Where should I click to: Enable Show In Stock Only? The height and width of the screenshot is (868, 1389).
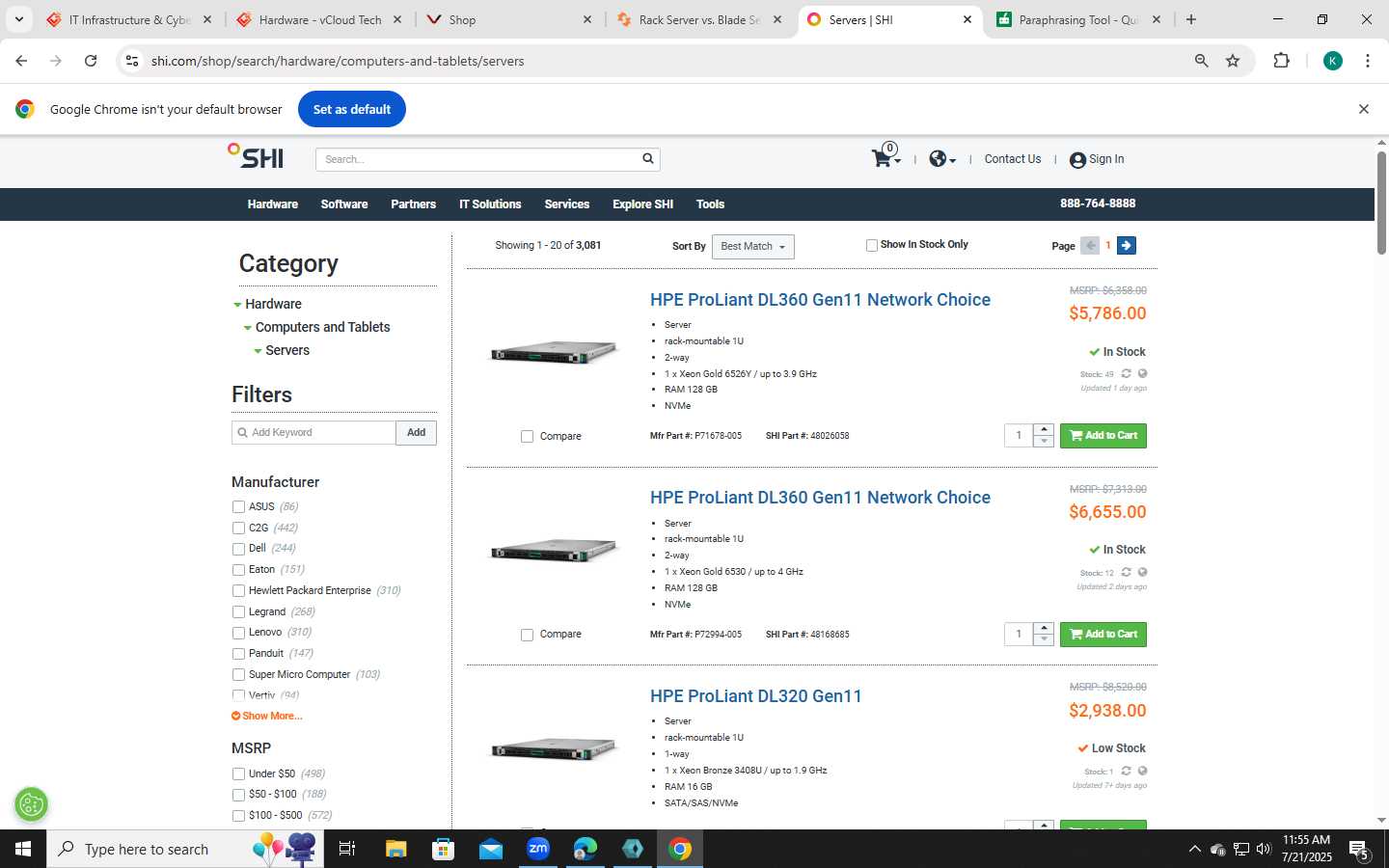(872, 245)
